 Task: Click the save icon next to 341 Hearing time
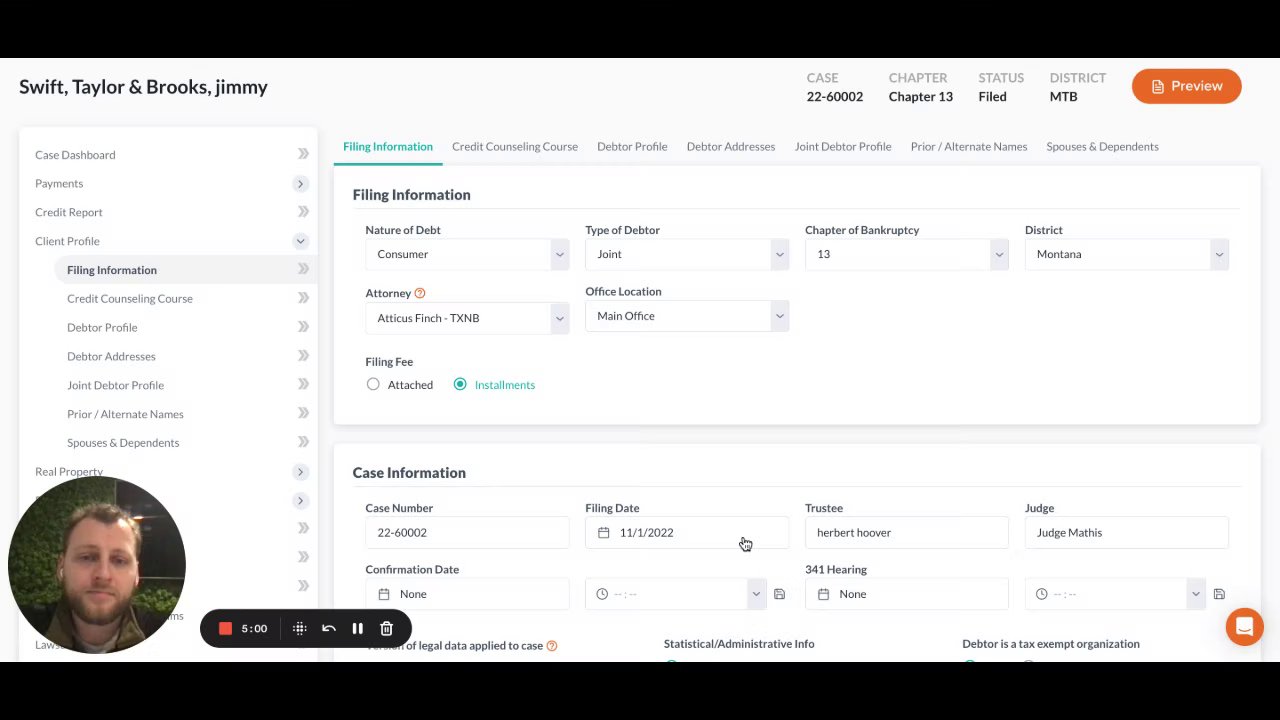pos(1218,594)
